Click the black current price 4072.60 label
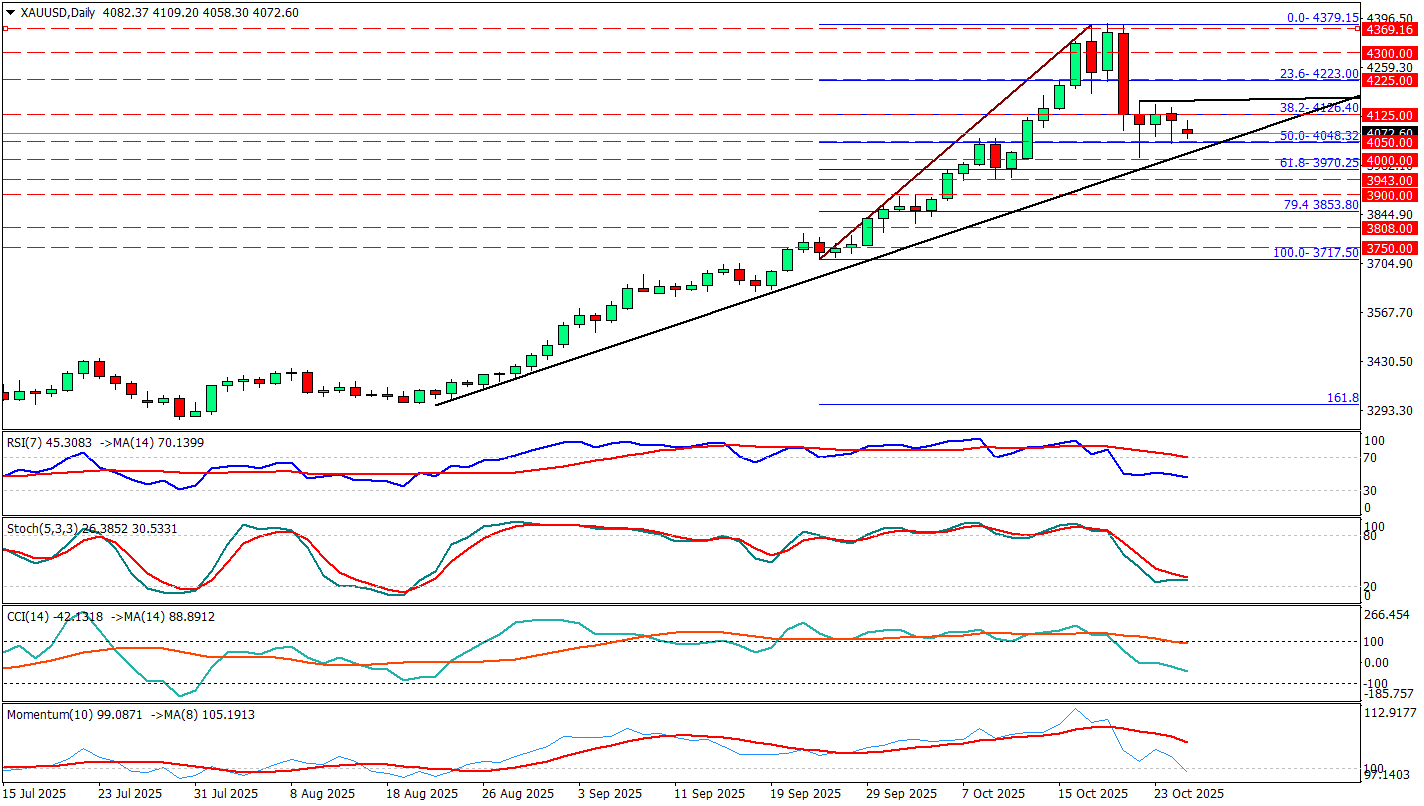This screenshot has height=806, width=1424. pyautogui.click(x=1390, y=132)
